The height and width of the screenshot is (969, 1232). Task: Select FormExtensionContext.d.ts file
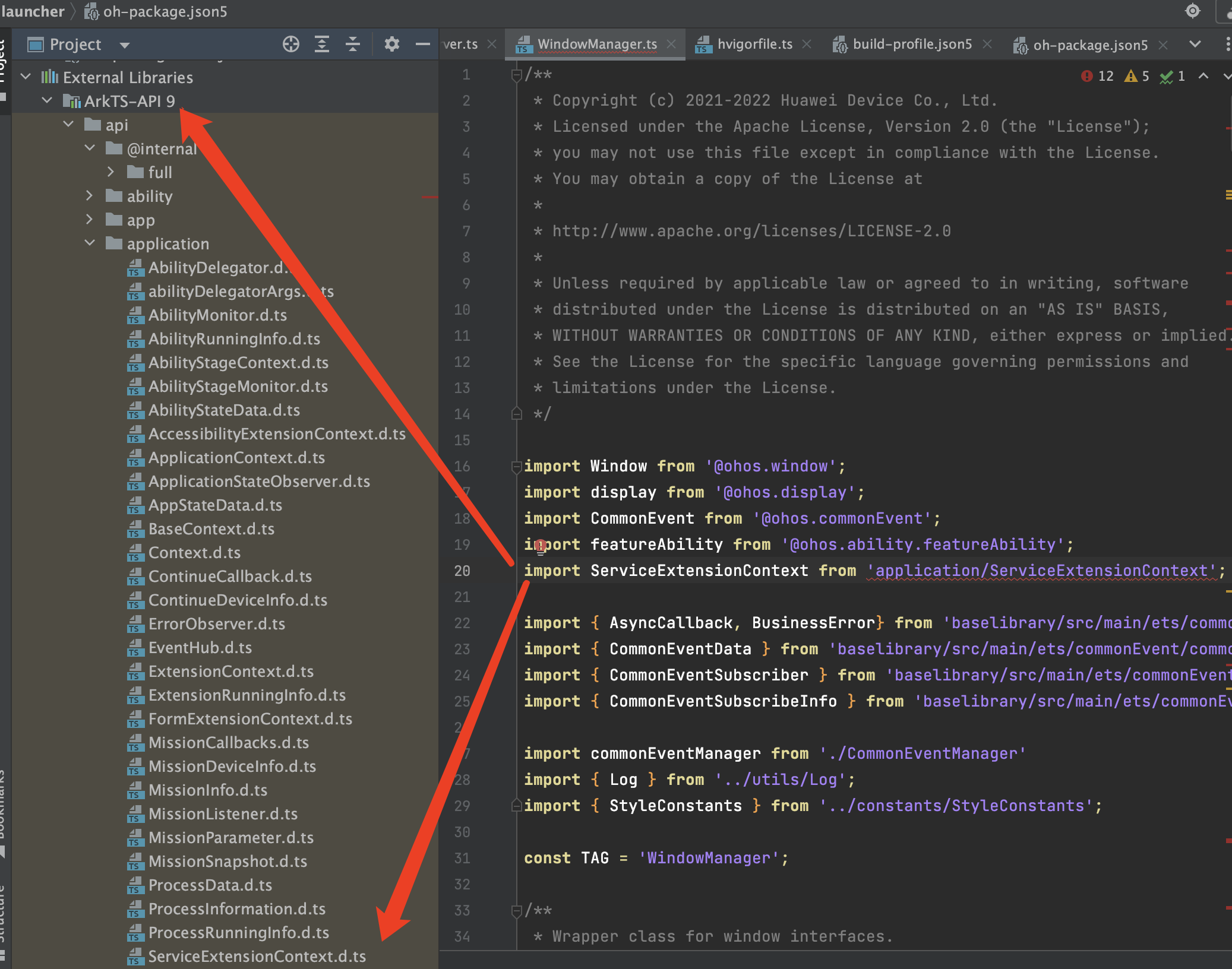click(x=250, y=719)
